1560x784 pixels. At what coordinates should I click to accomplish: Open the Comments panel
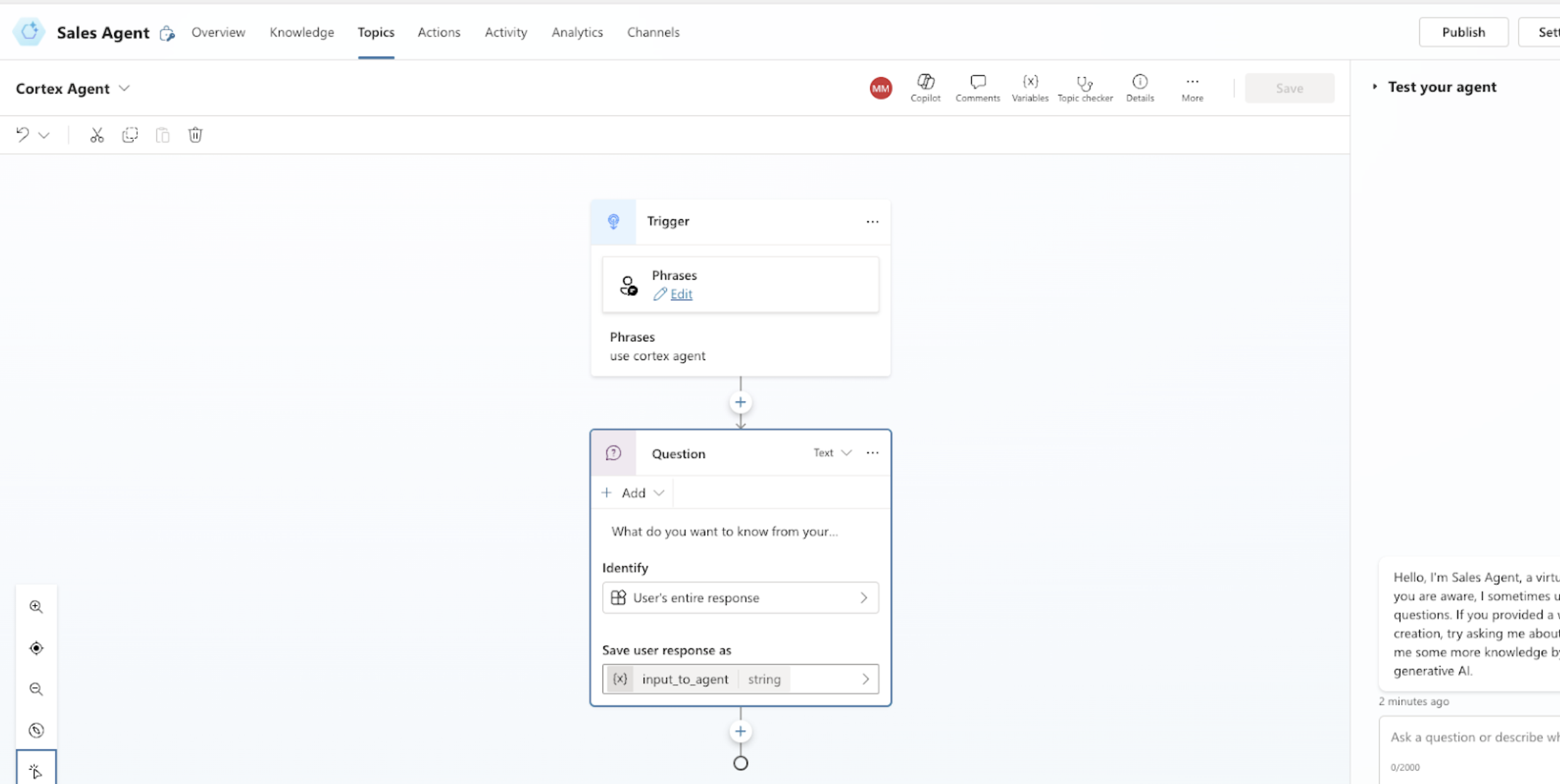point(977,88)
